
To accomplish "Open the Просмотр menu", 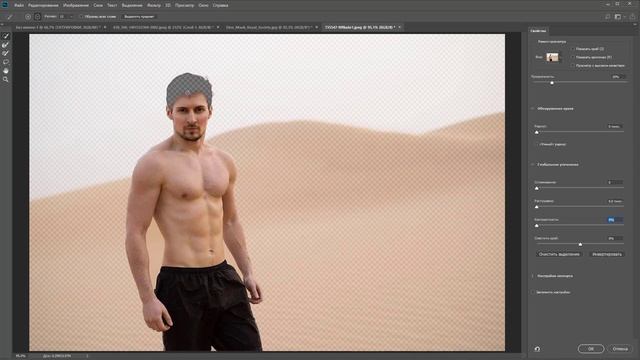I will pos(184,5).
